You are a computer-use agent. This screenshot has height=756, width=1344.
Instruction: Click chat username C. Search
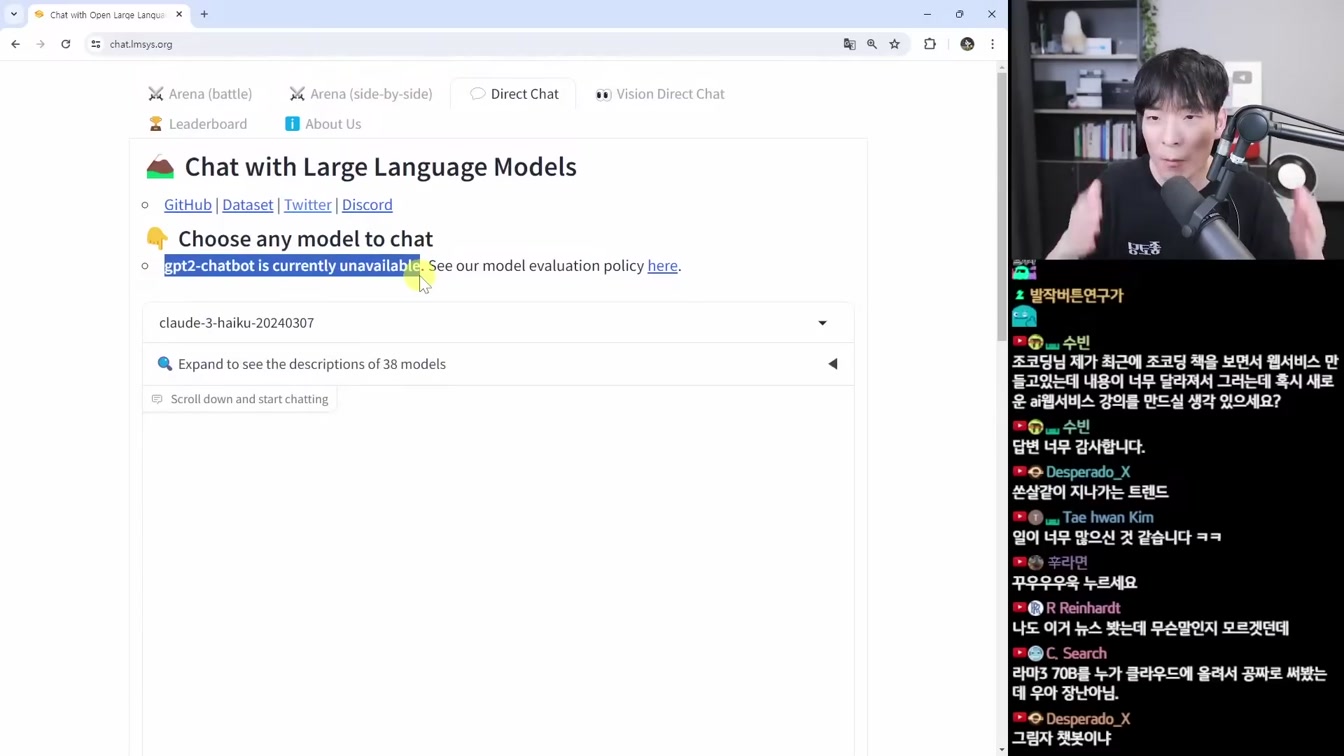[x=1076, y=653]
